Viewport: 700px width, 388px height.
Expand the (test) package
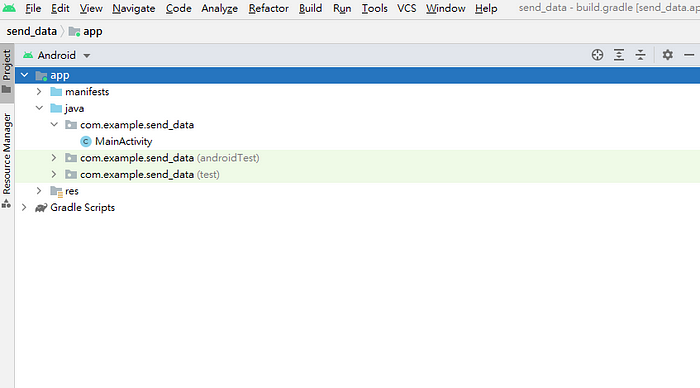tap(54, 174)
